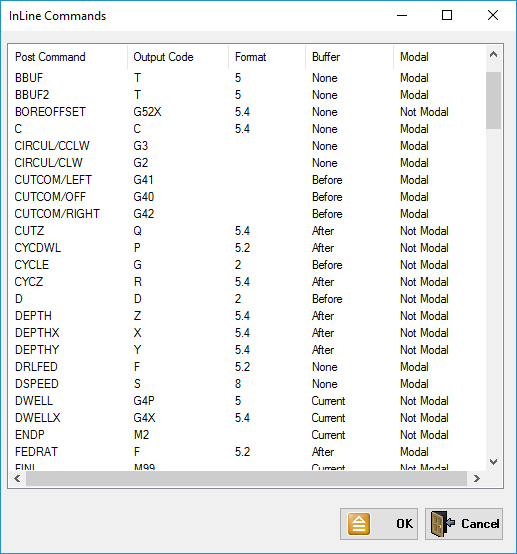
Task: Select the DEPTHY command row
Action: coord(247,349)
